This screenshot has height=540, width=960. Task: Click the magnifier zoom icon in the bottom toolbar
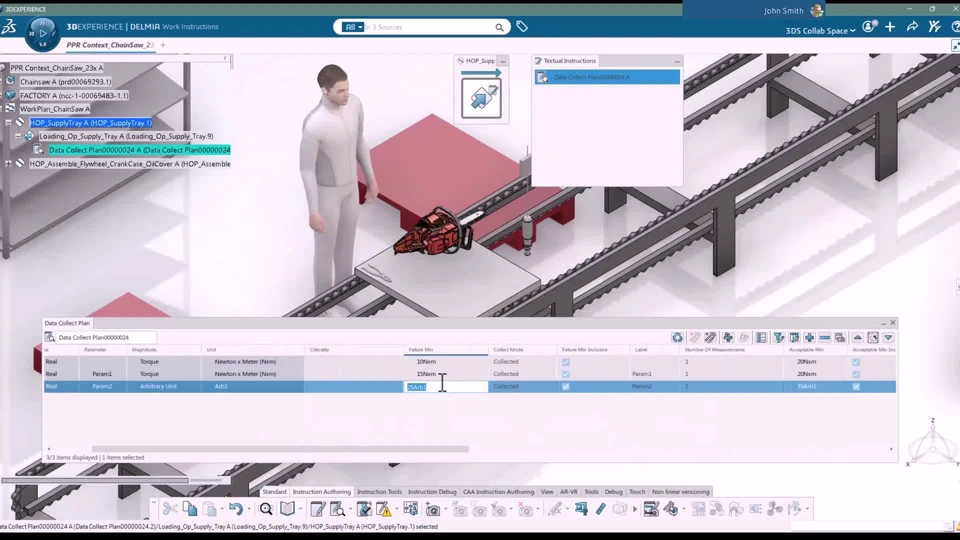[x=266, y=509]
